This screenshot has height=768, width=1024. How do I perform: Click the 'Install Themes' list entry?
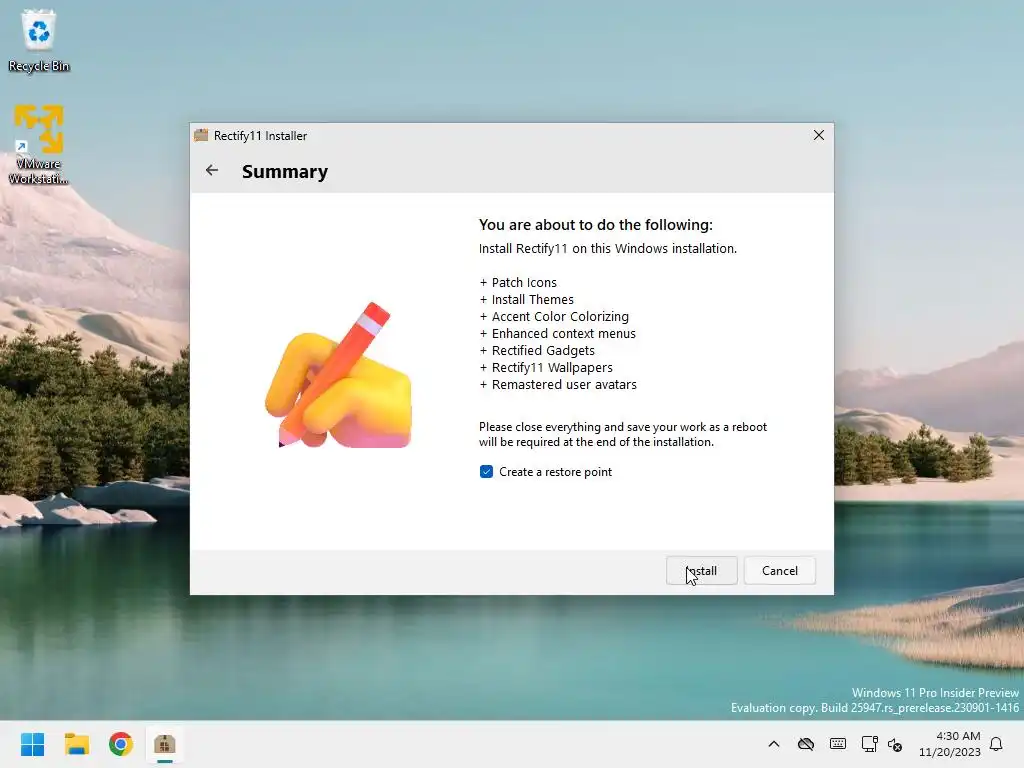pos(527,299)
